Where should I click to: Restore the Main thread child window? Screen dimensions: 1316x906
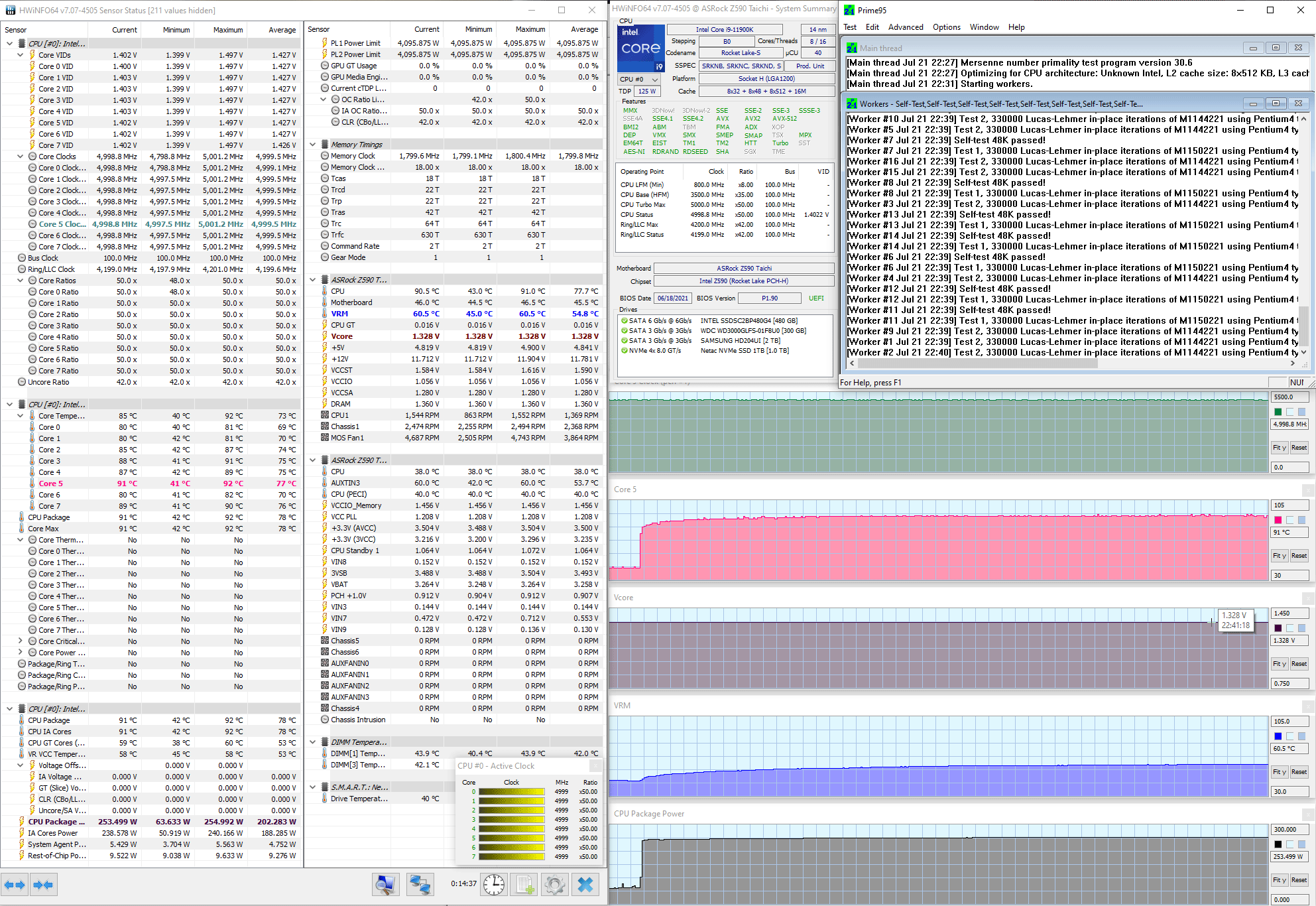tap(1275, 48)
